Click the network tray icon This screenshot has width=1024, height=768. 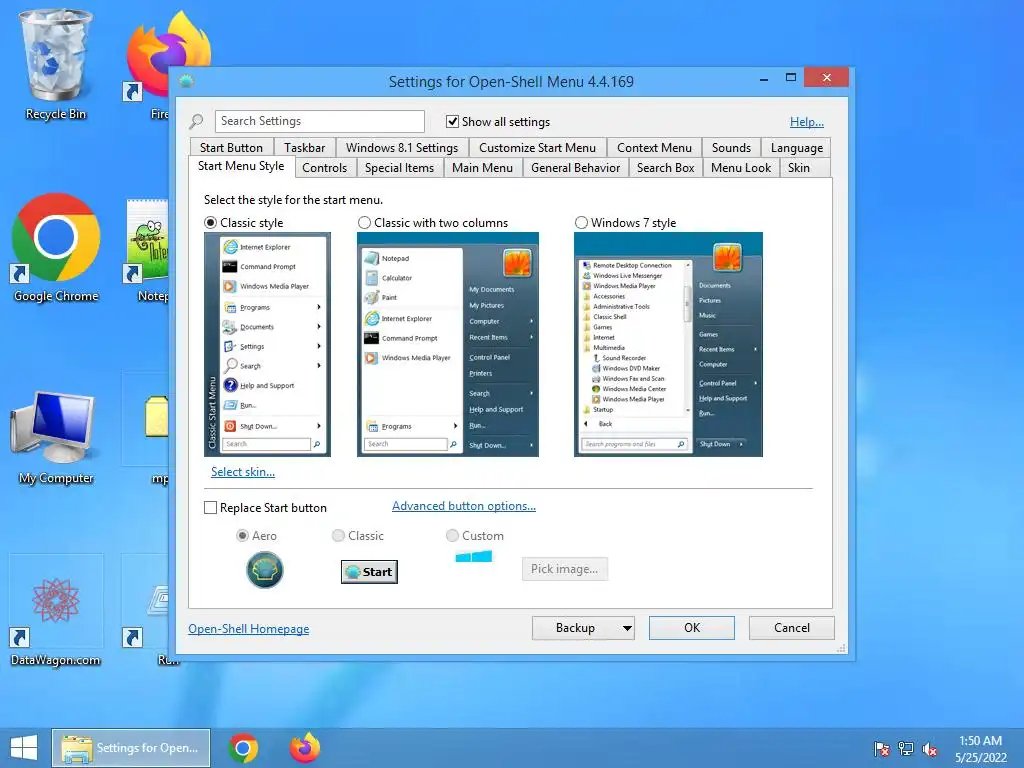click(906, 749)
